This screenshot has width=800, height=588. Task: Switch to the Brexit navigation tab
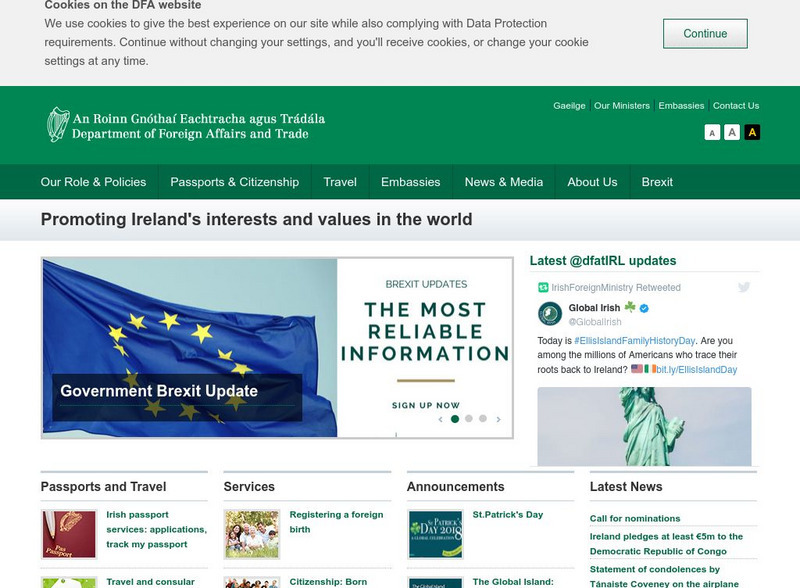point(656,182)
